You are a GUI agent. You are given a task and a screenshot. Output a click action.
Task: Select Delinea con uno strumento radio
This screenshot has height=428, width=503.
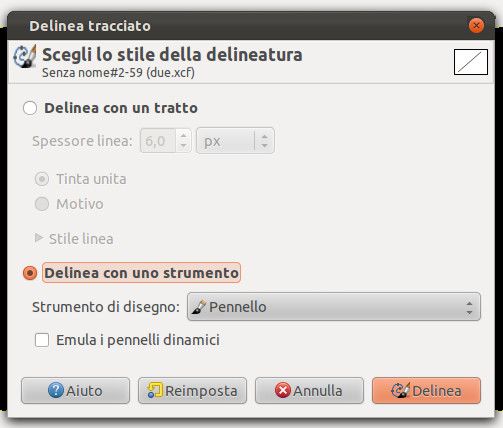coord(30,273)
